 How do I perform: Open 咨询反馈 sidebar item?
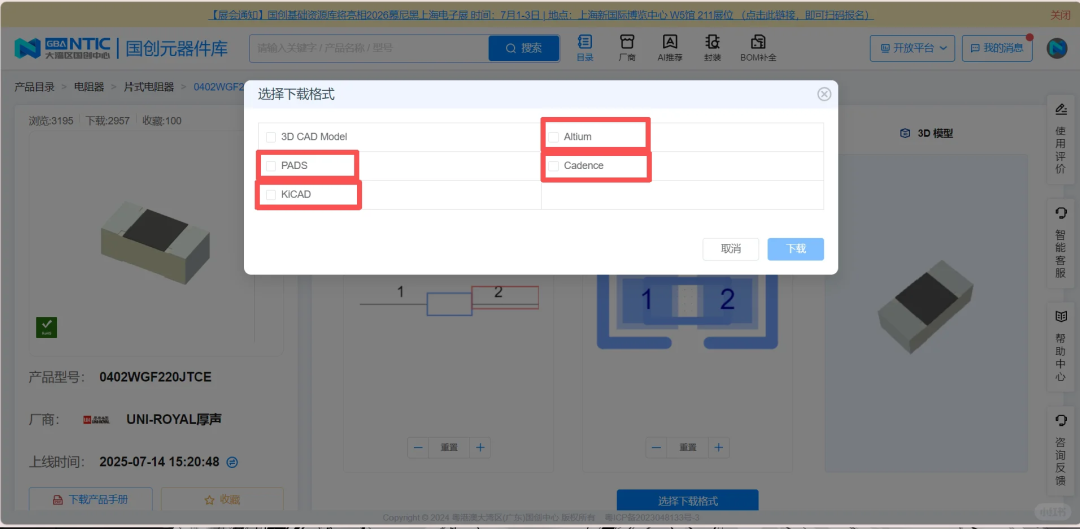tap(1060, 450)
